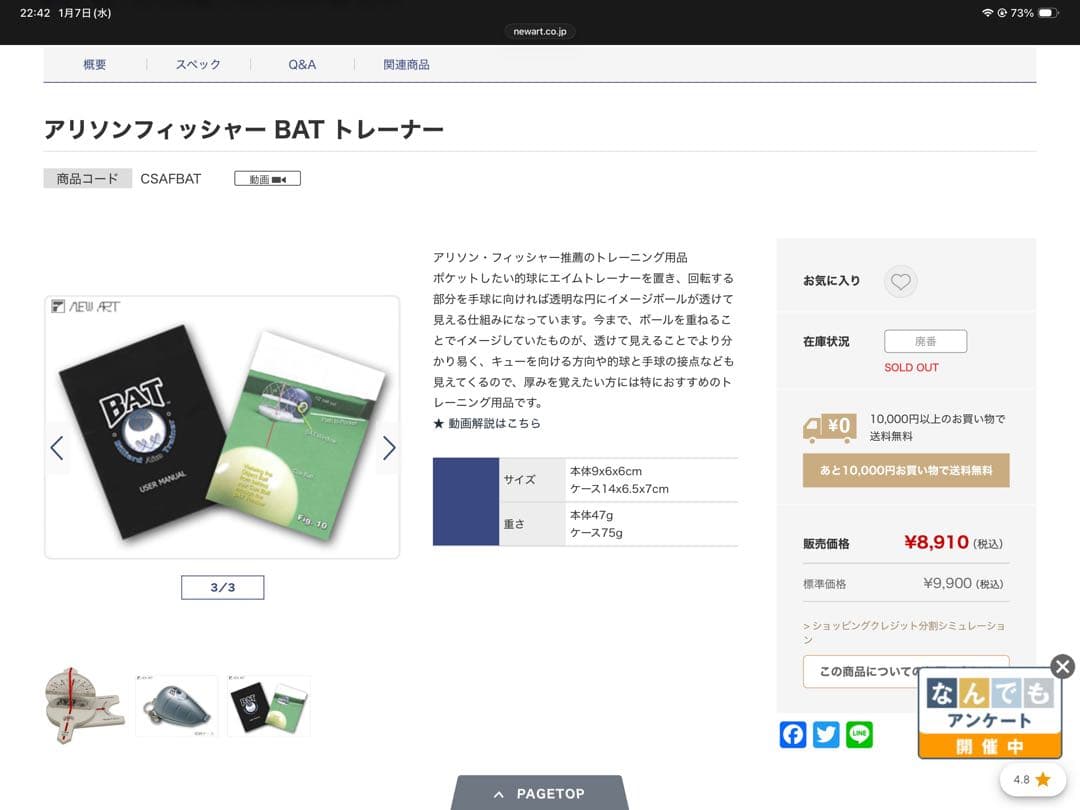Share the page via LINE icon
Viewport: 1080px width, 810px height.
coord(859,734)
